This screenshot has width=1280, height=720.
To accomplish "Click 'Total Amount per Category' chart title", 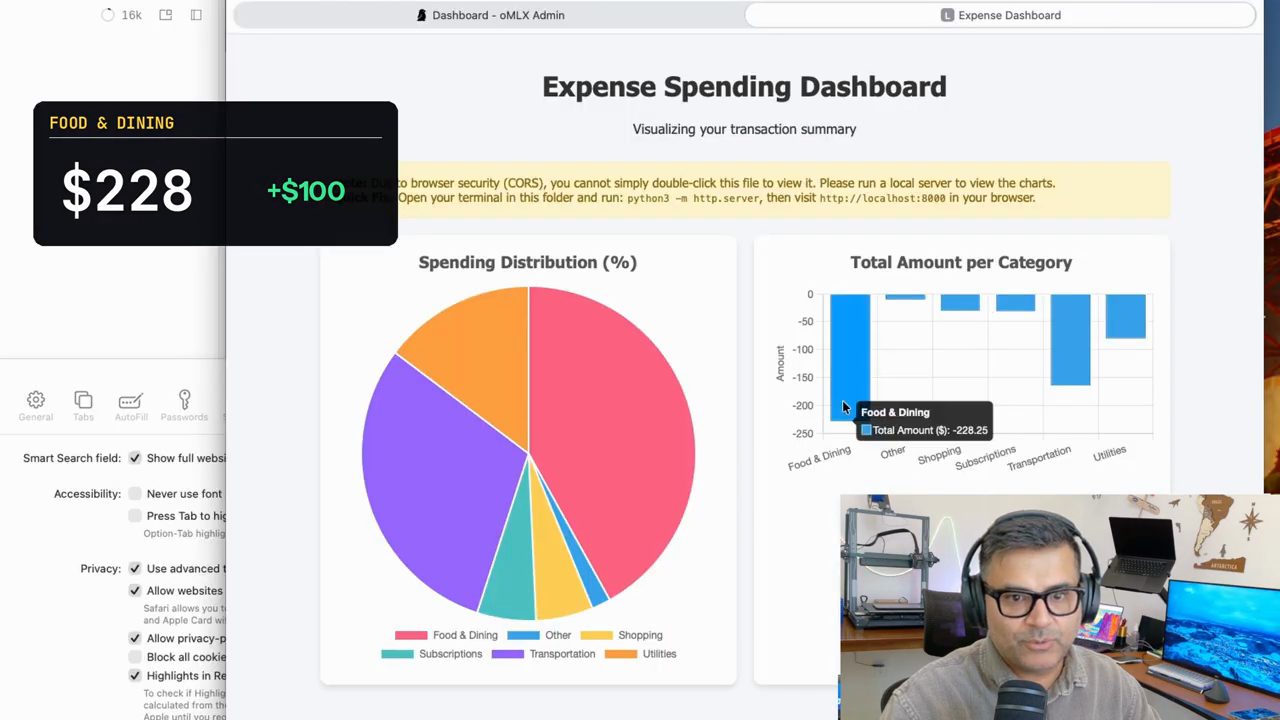I will pyautogui.click(x=961, y=262).
